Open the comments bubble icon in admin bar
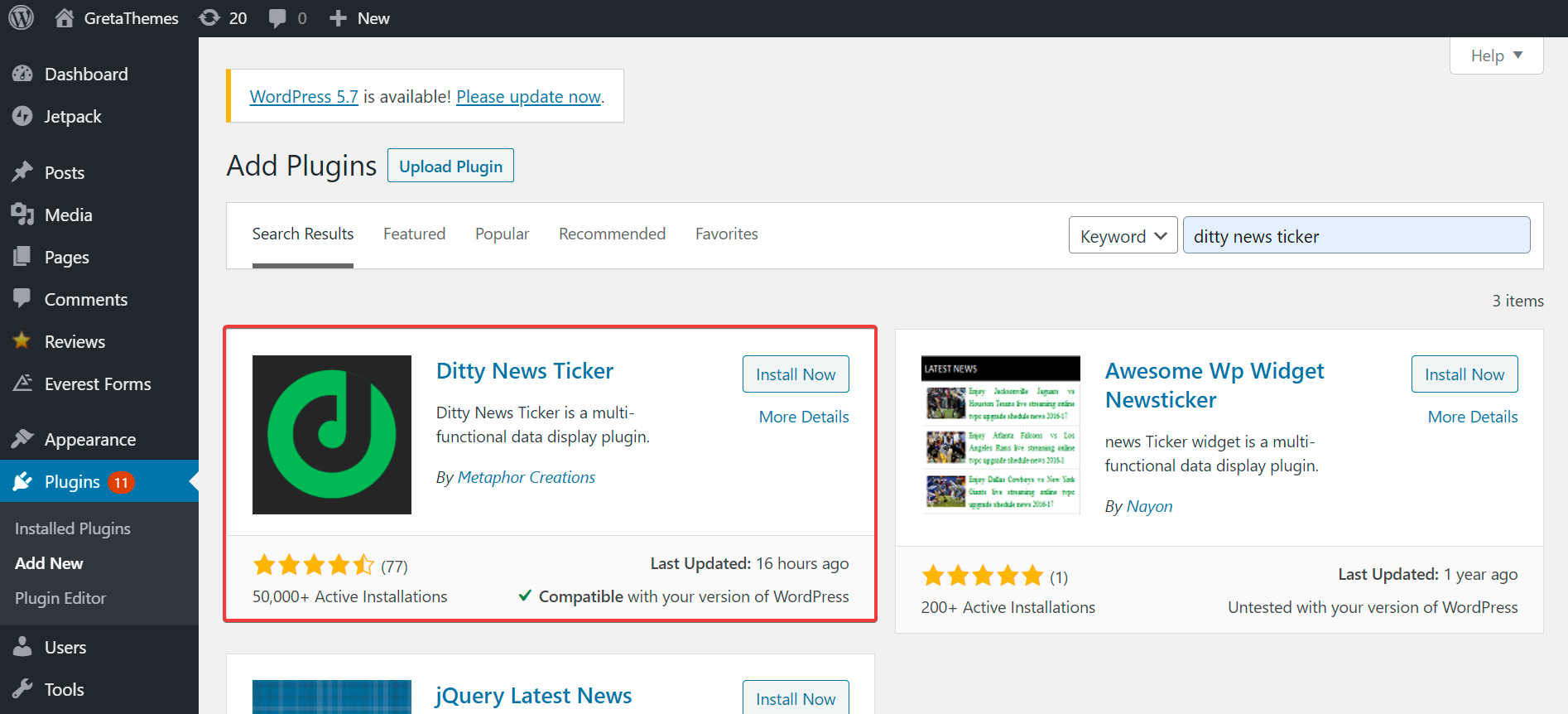This screenshot has width=1568, height=714. 277,18
